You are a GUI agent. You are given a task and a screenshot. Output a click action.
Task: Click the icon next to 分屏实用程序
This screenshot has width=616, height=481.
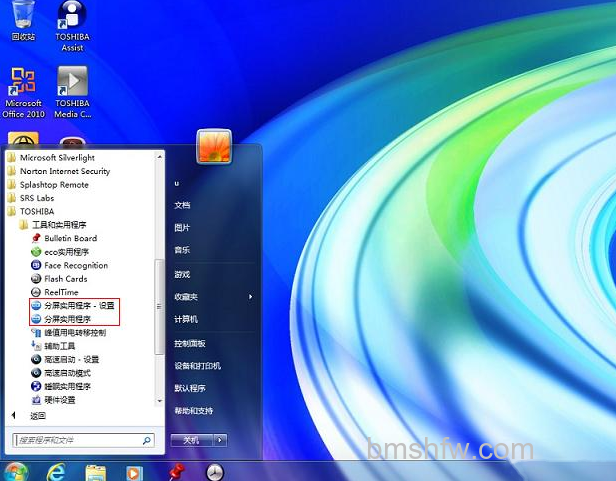pos(36,319)
